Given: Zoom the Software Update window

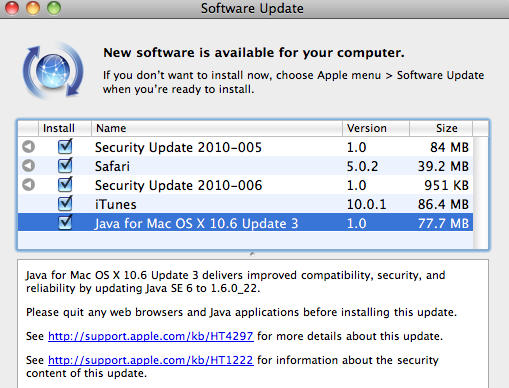Looking at the screenshot, I should tap(54, 8).
